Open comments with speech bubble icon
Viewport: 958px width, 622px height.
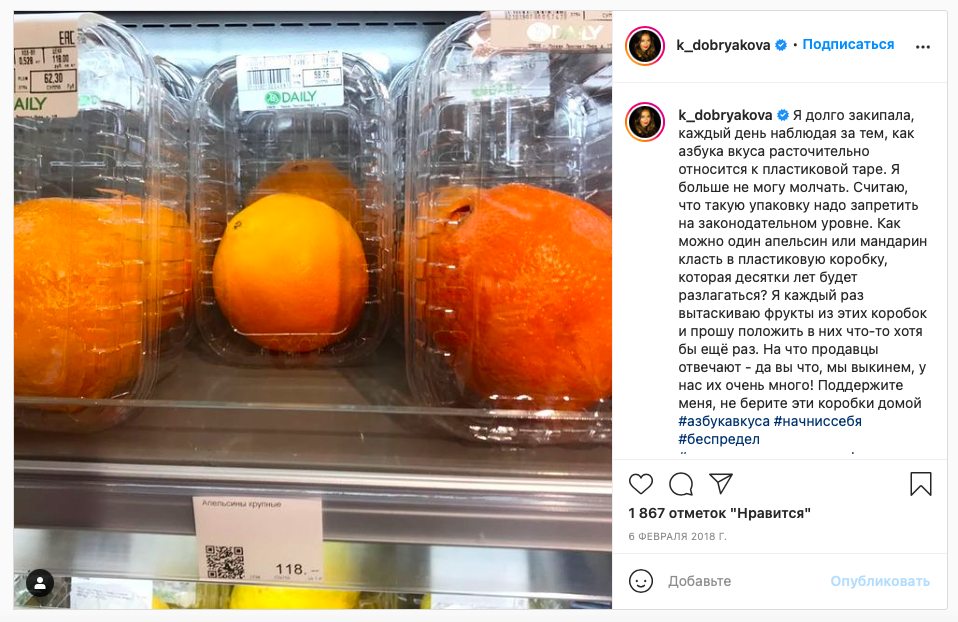point(681,484)
